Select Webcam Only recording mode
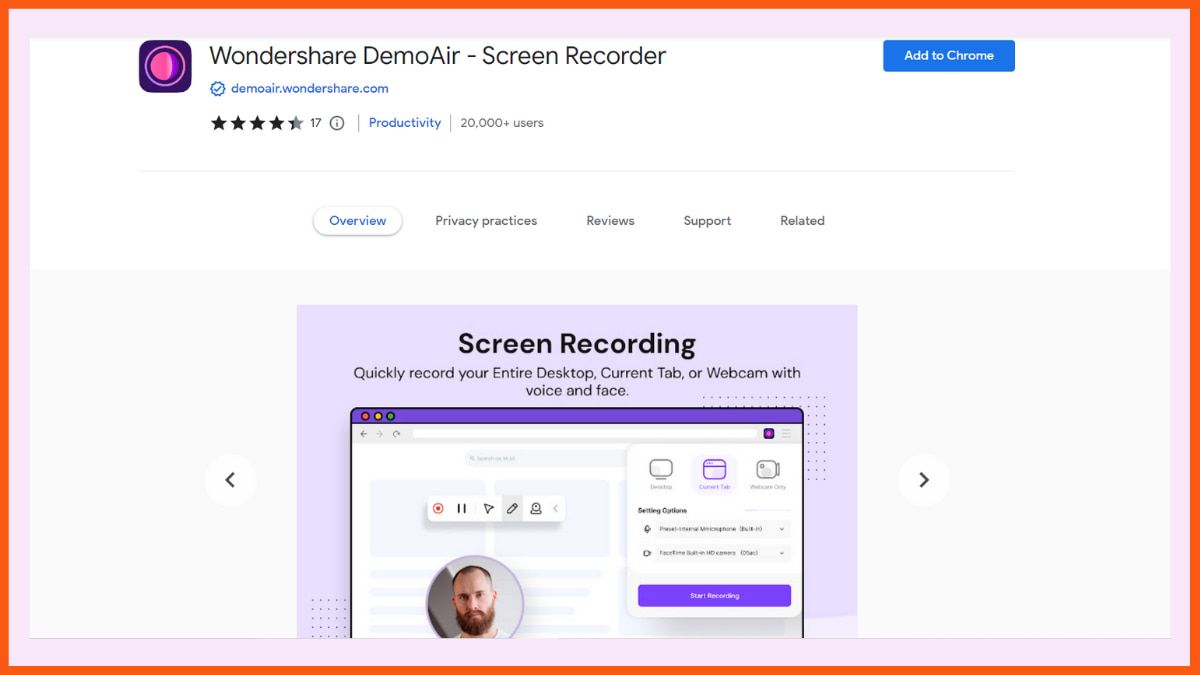Screen dimensions: 1200x675 (767, 470)
